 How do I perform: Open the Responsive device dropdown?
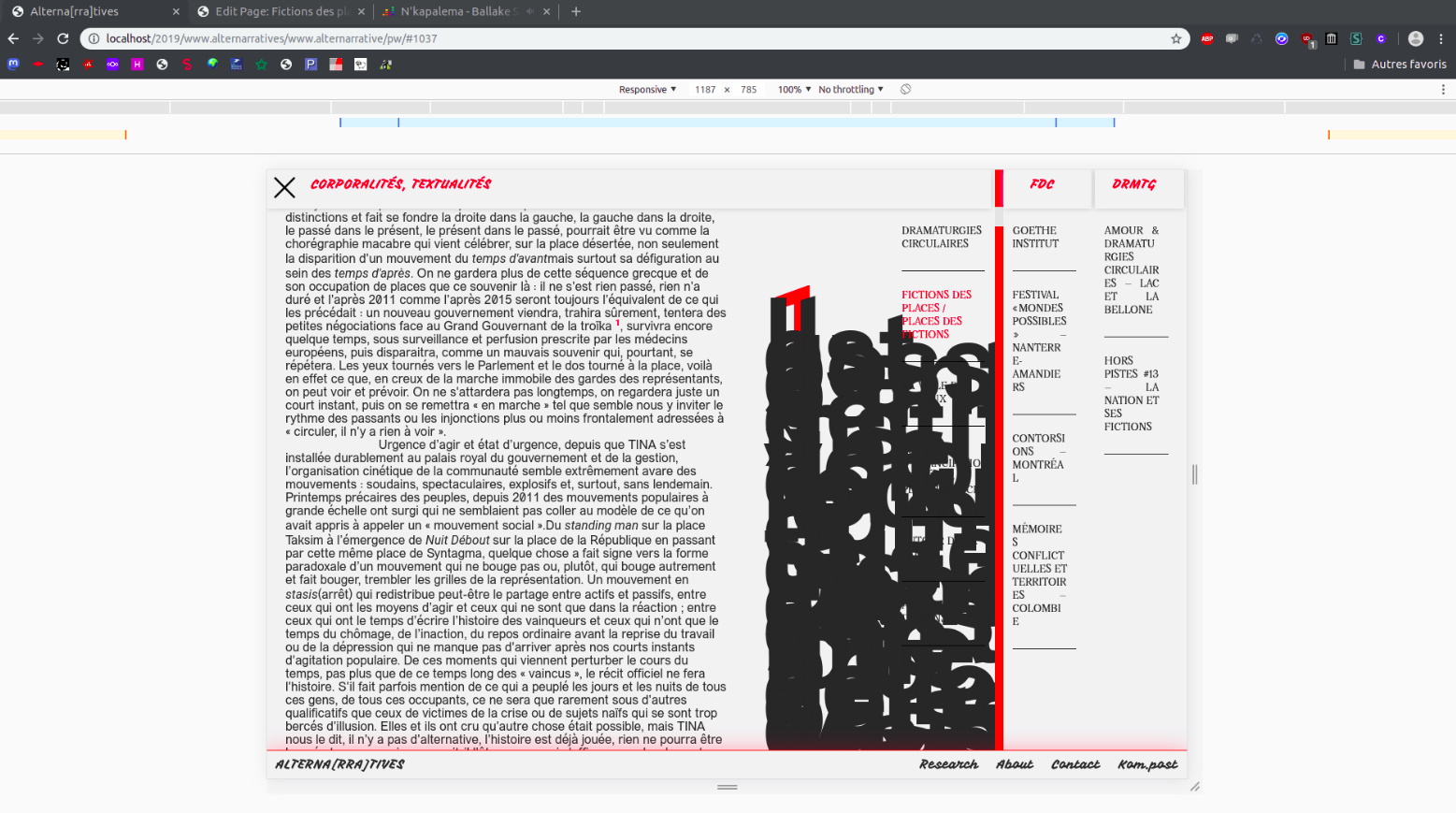pos(647,90)
